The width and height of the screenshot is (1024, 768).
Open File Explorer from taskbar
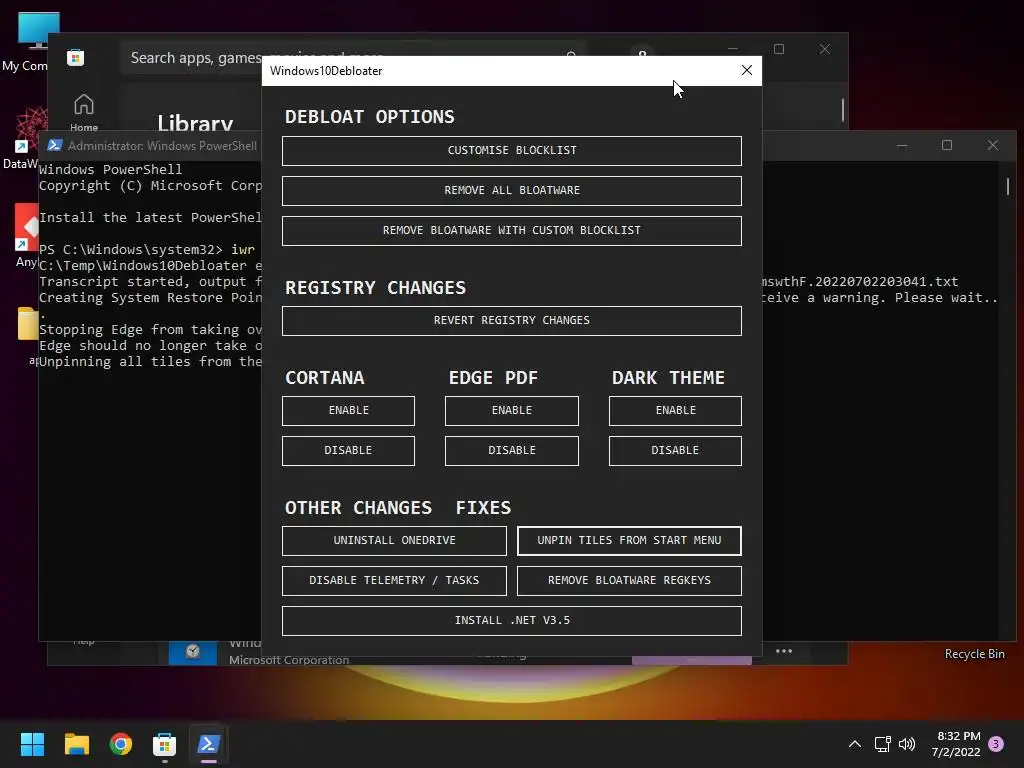[76, 744]
